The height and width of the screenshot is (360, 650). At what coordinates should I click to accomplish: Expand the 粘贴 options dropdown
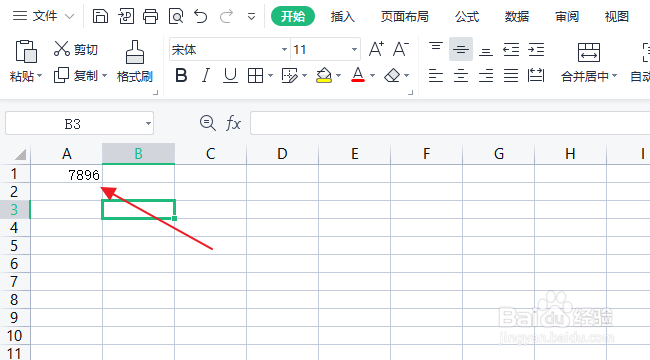point(40,76)
